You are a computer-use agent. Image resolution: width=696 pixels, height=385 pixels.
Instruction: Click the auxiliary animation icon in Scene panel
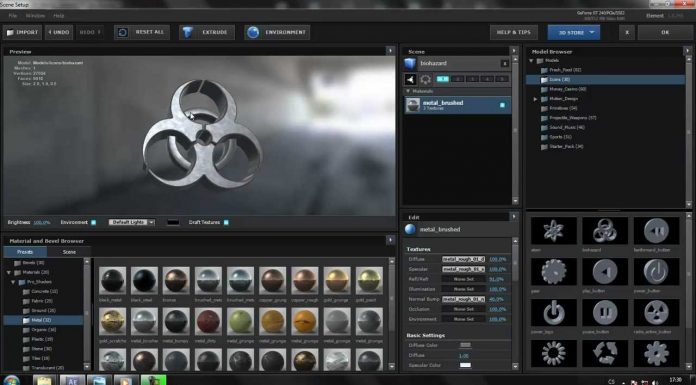click(410, 79)
